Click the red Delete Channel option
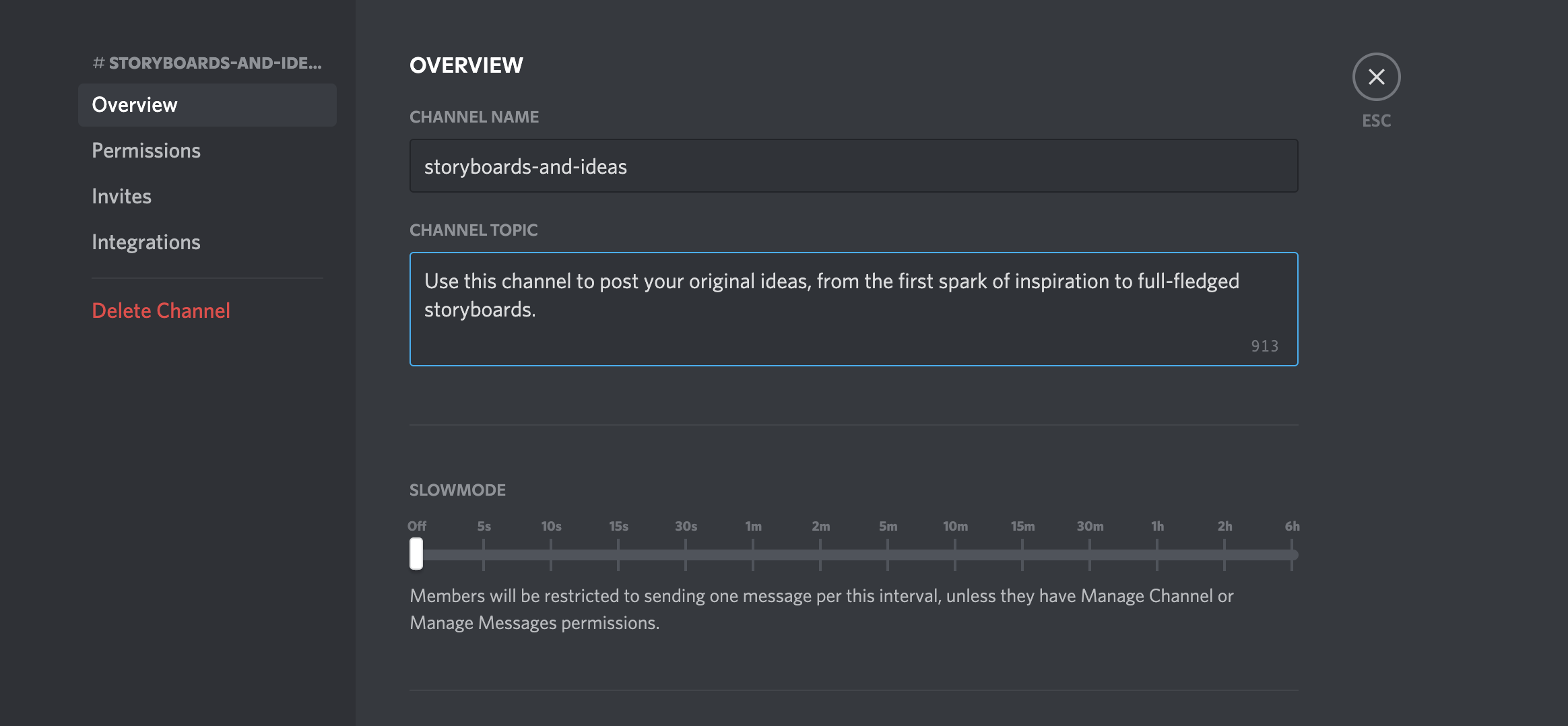The width and height of the screenshot is (1568, 726). 161,311
